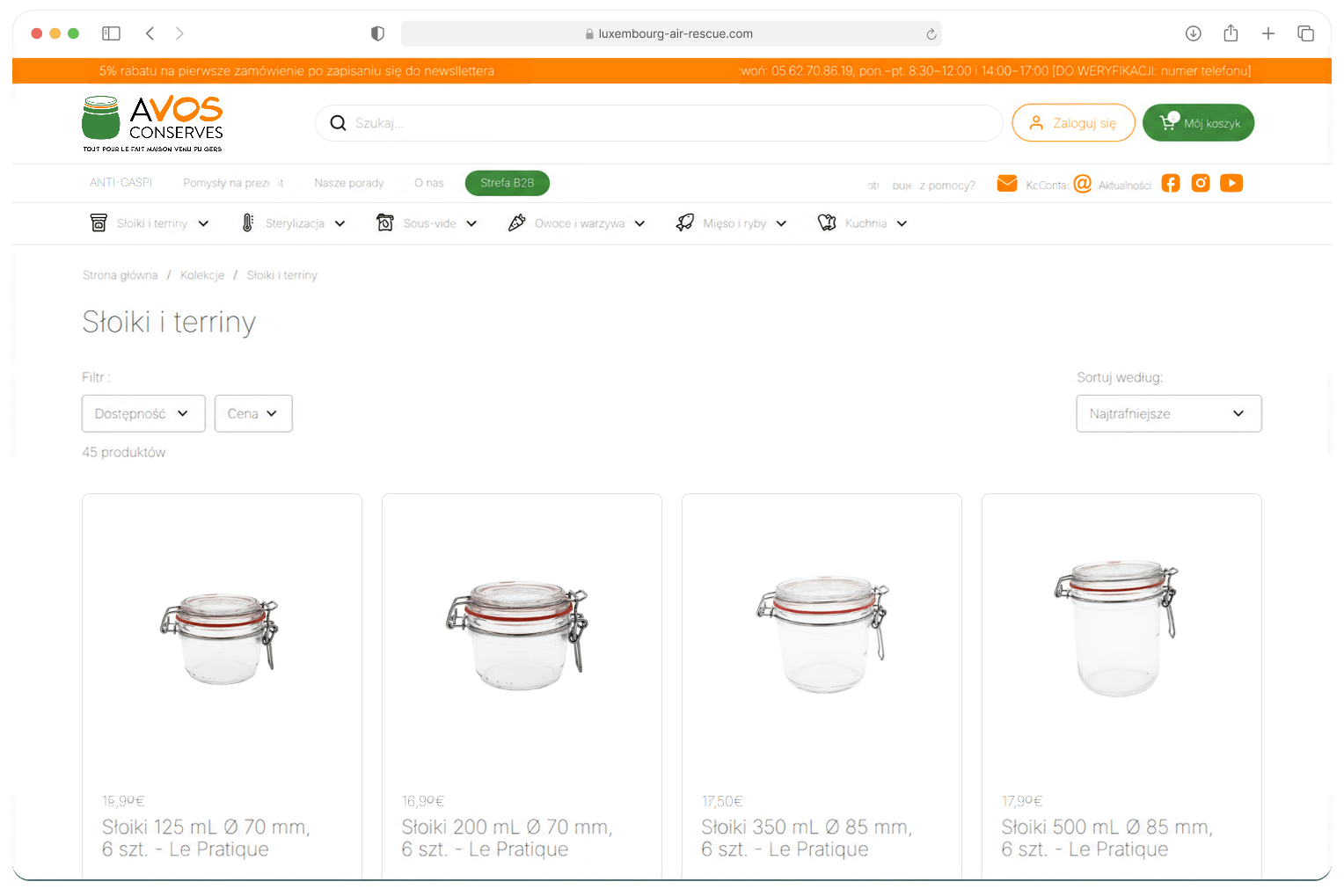Click the magnifier search icon
Screen dimensions: 1344x896
(338, 123)
